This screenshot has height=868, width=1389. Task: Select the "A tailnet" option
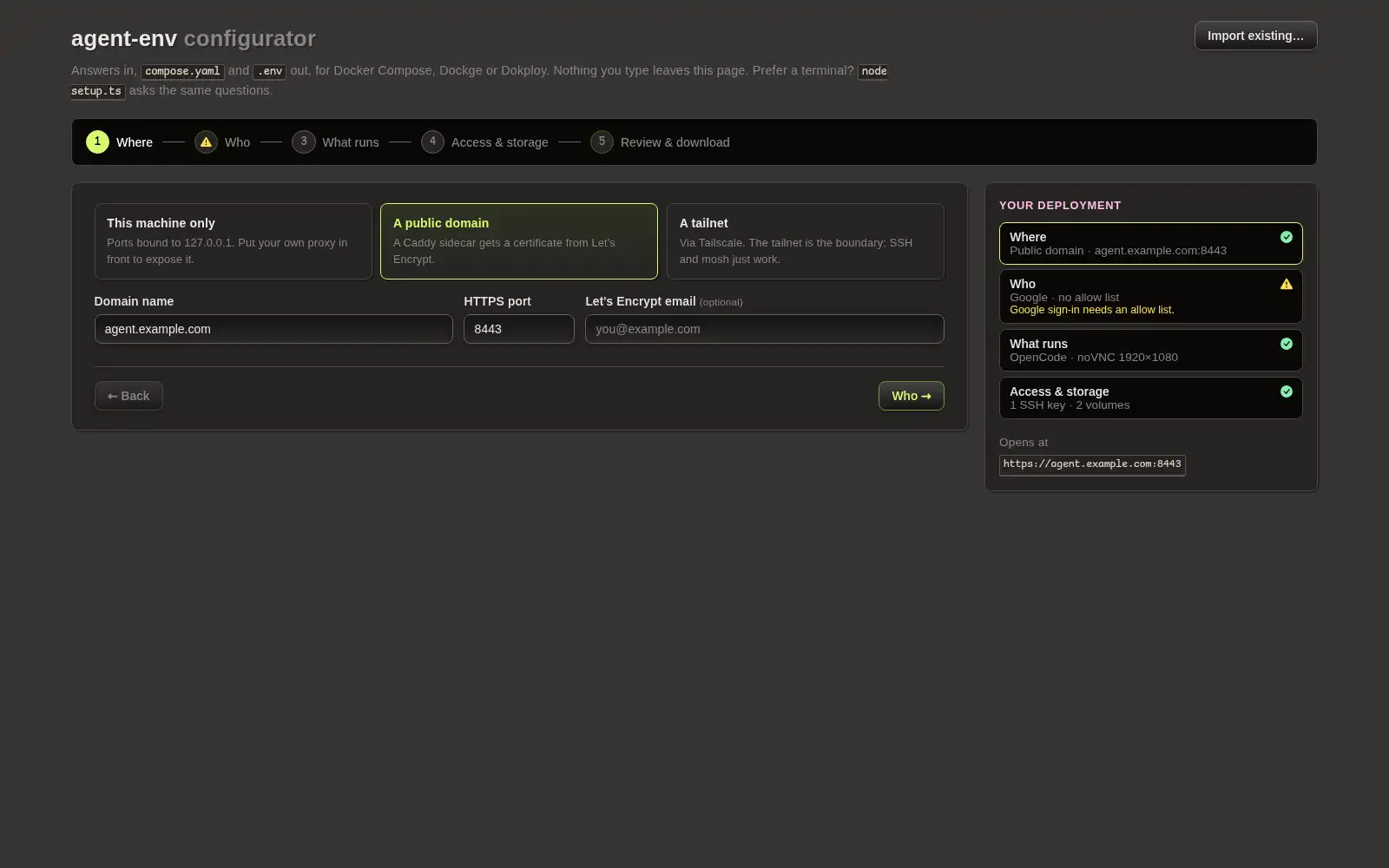805,241
